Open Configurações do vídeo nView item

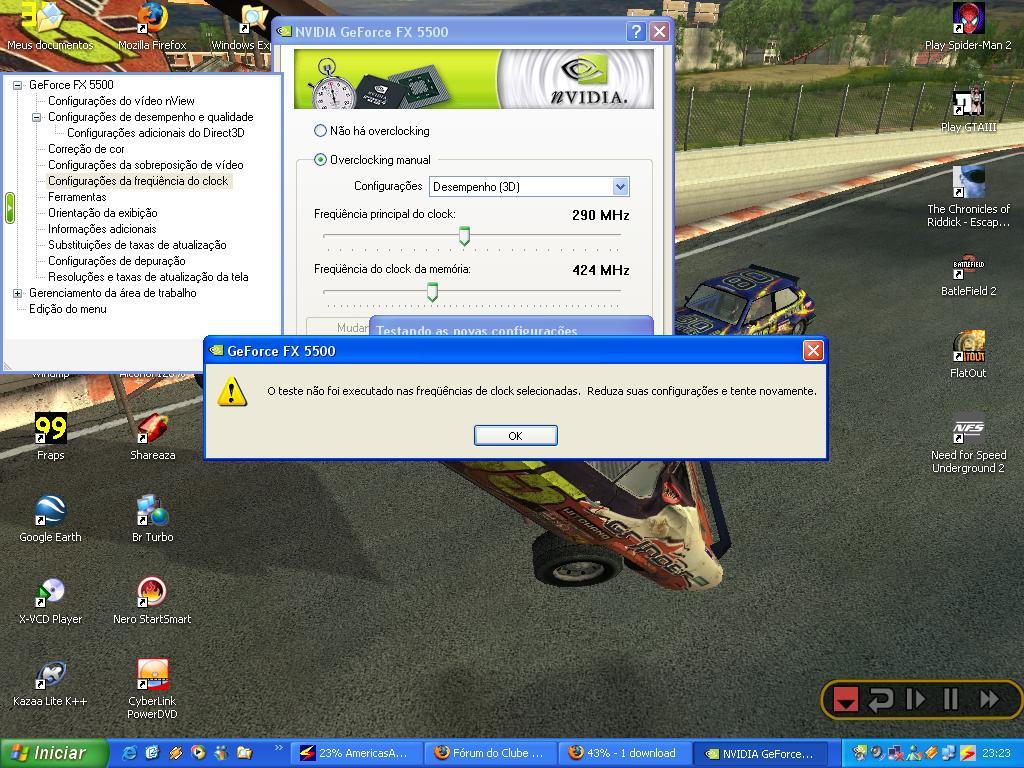(121, 101)
